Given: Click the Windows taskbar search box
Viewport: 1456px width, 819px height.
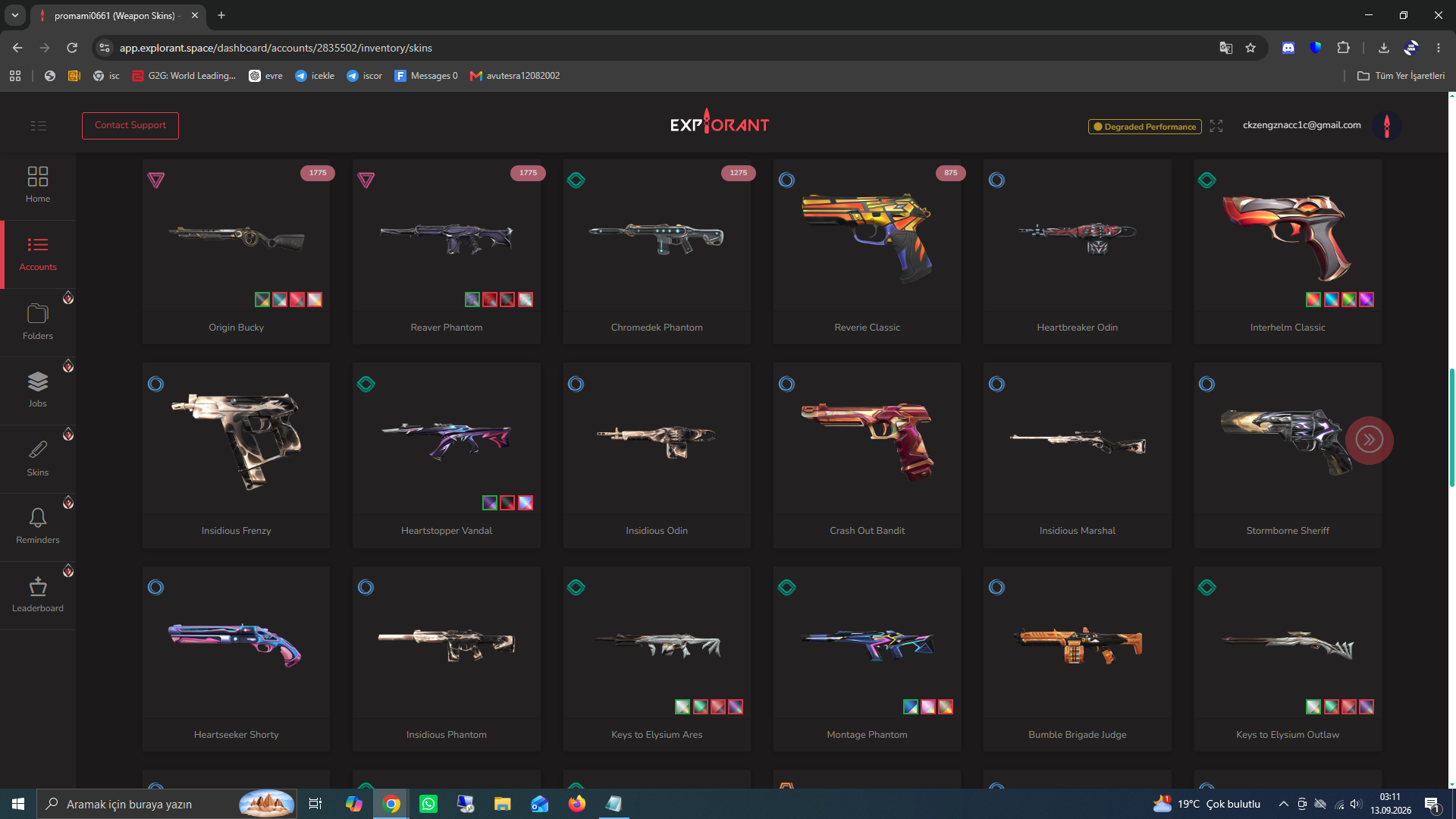Looking at the screenshot, I should tap(167, 804).
